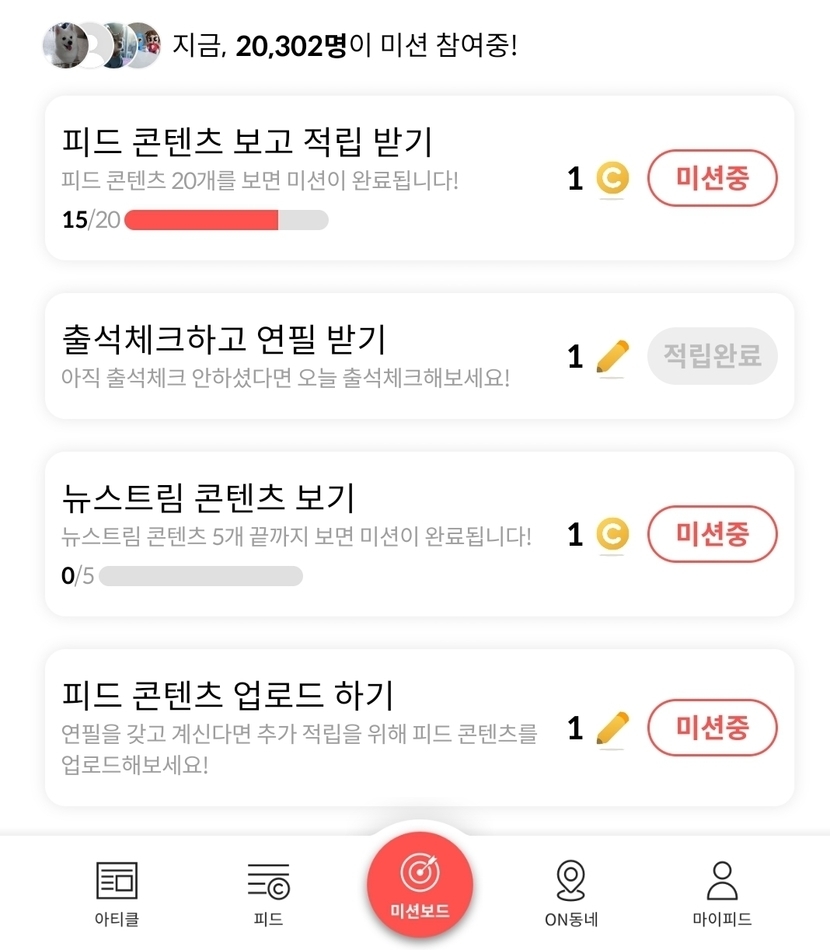Image resolution: width=830 pixels, height=950 pixels.
Task: Tap the coin icon for 뉴스트림 mission
Action: coord(612,535)
